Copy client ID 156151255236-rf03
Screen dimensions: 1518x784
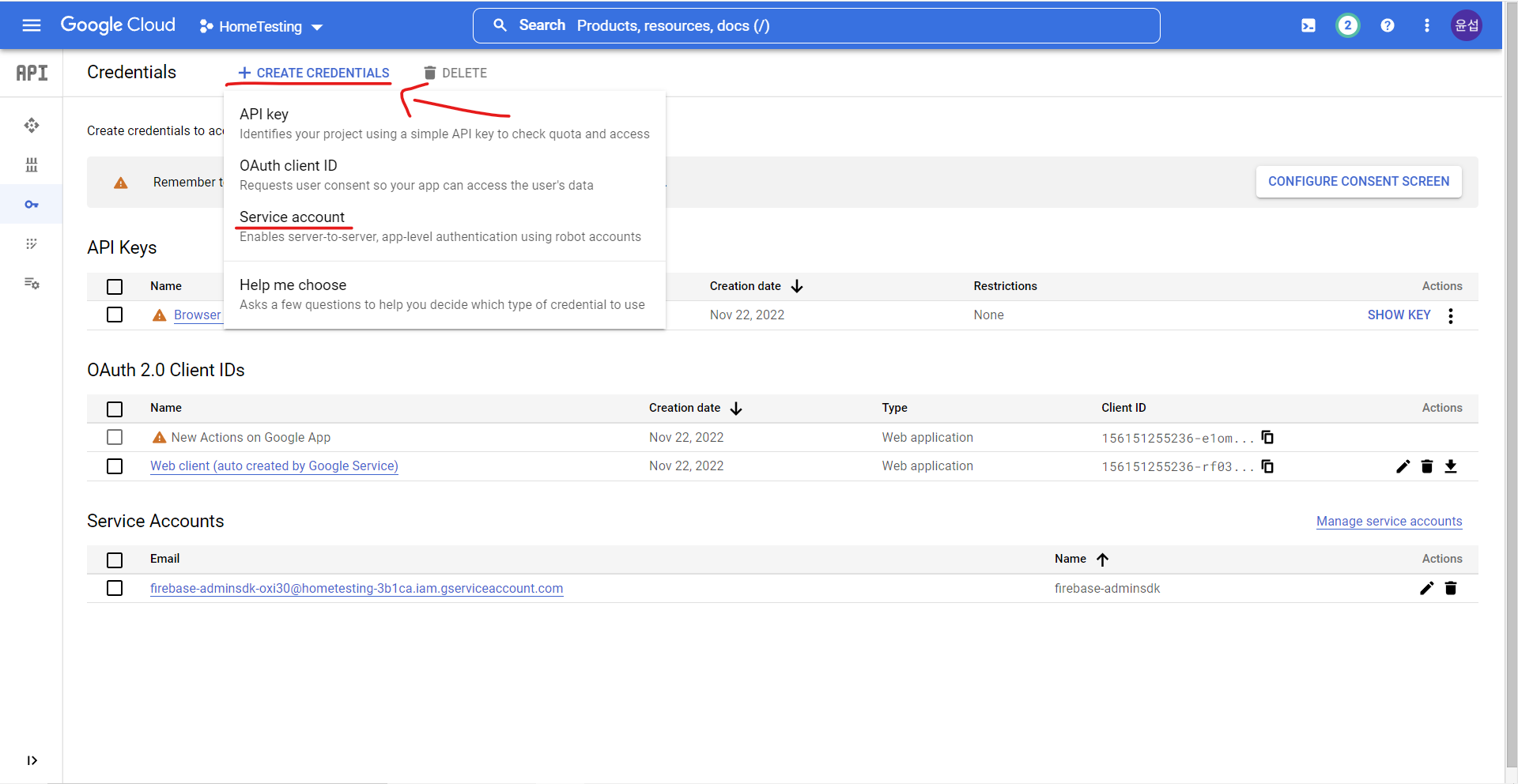1267,466
